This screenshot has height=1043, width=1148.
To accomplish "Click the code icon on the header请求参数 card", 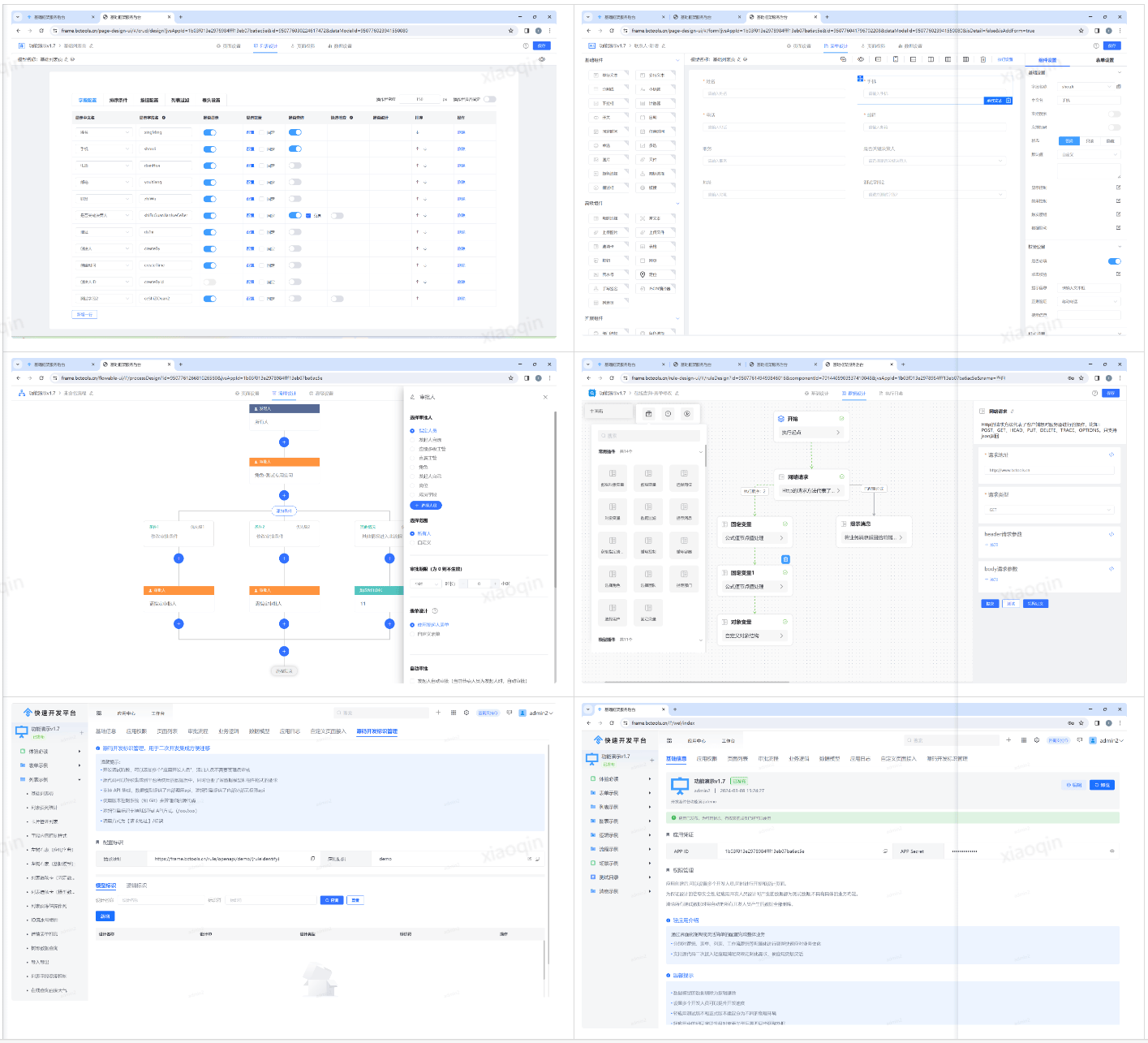I will pyautogui.click(x=1111, y=534).
